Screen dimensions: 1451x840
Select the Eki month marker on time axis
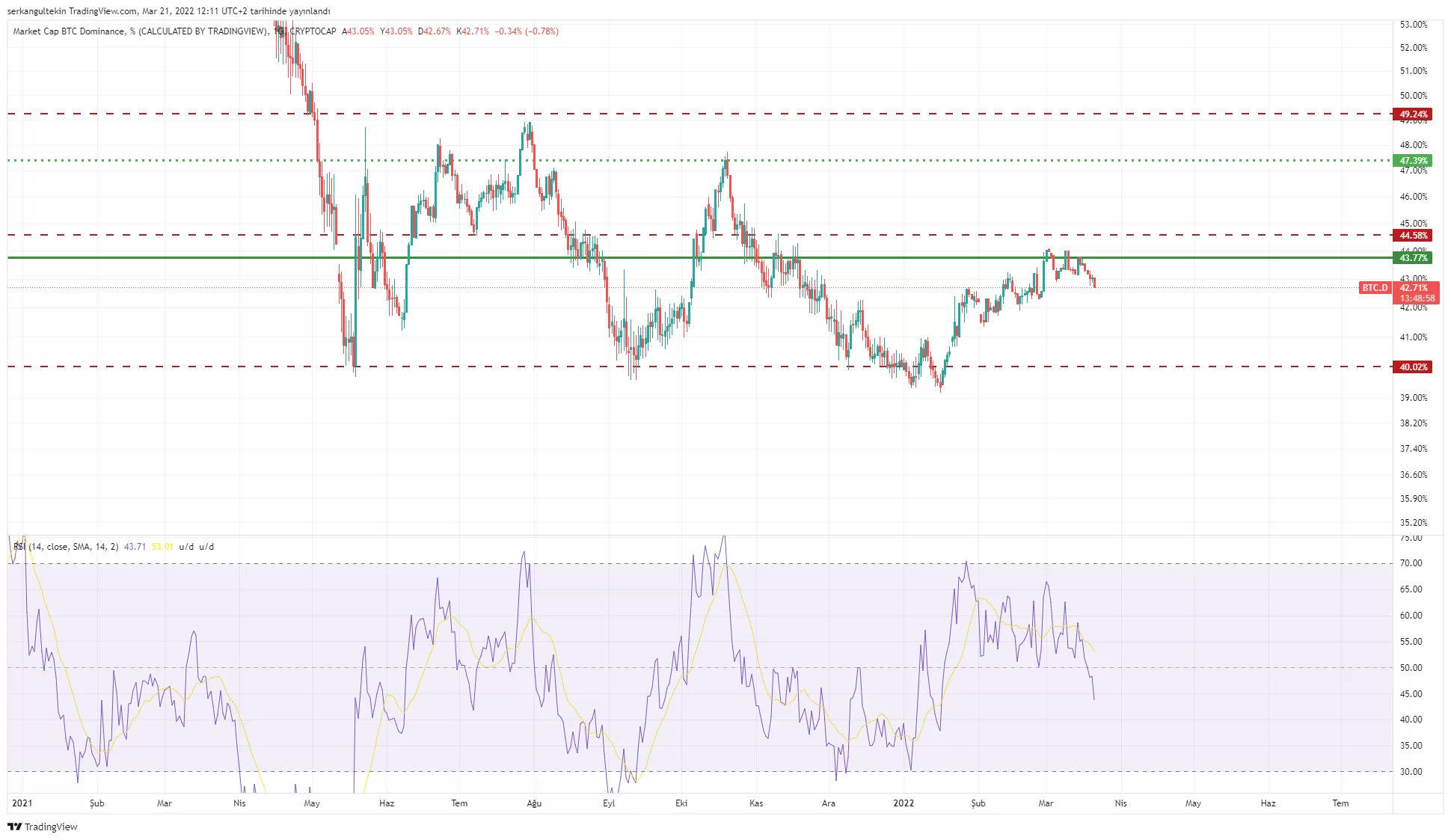point(681,803)
